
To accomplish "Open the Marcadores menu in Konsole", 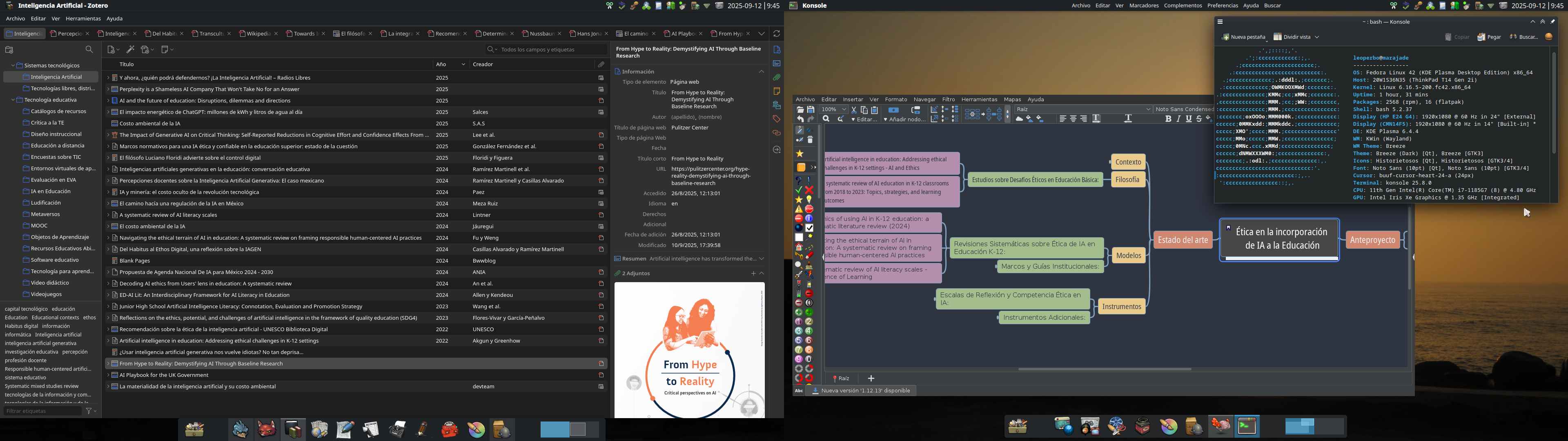I will 1143,5.
